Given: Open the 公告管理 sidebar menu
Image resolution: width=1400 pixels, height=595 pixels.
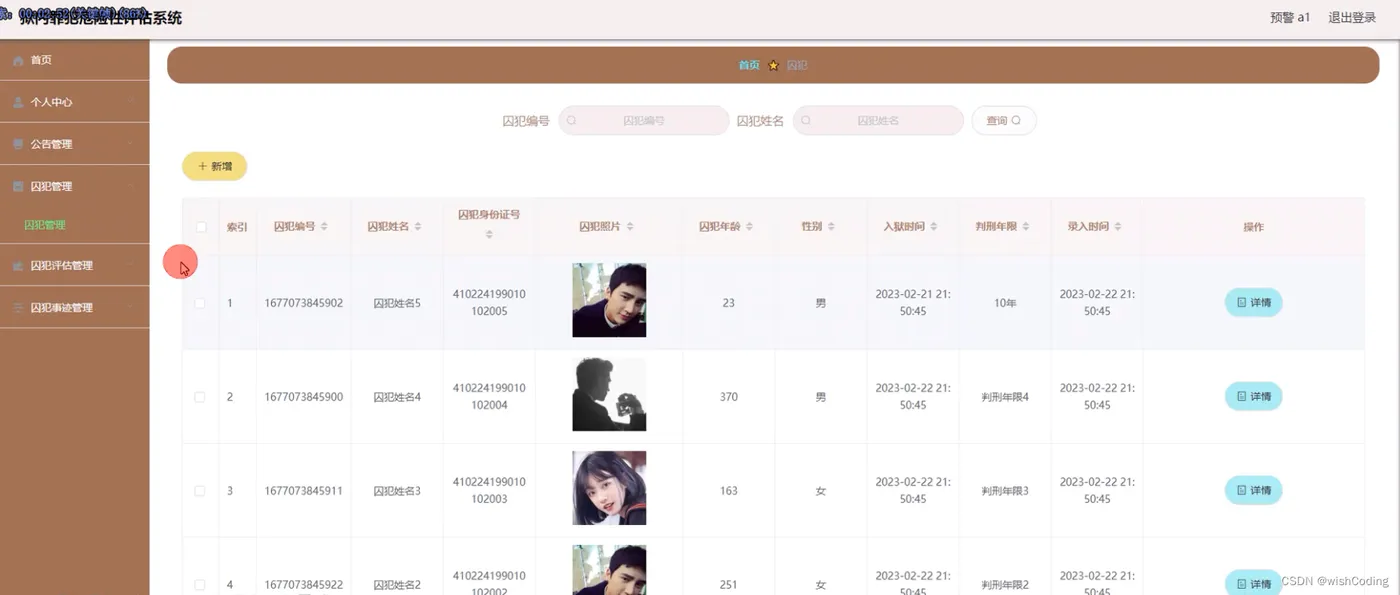Looking at the screenshot, I should coord(75,144).
